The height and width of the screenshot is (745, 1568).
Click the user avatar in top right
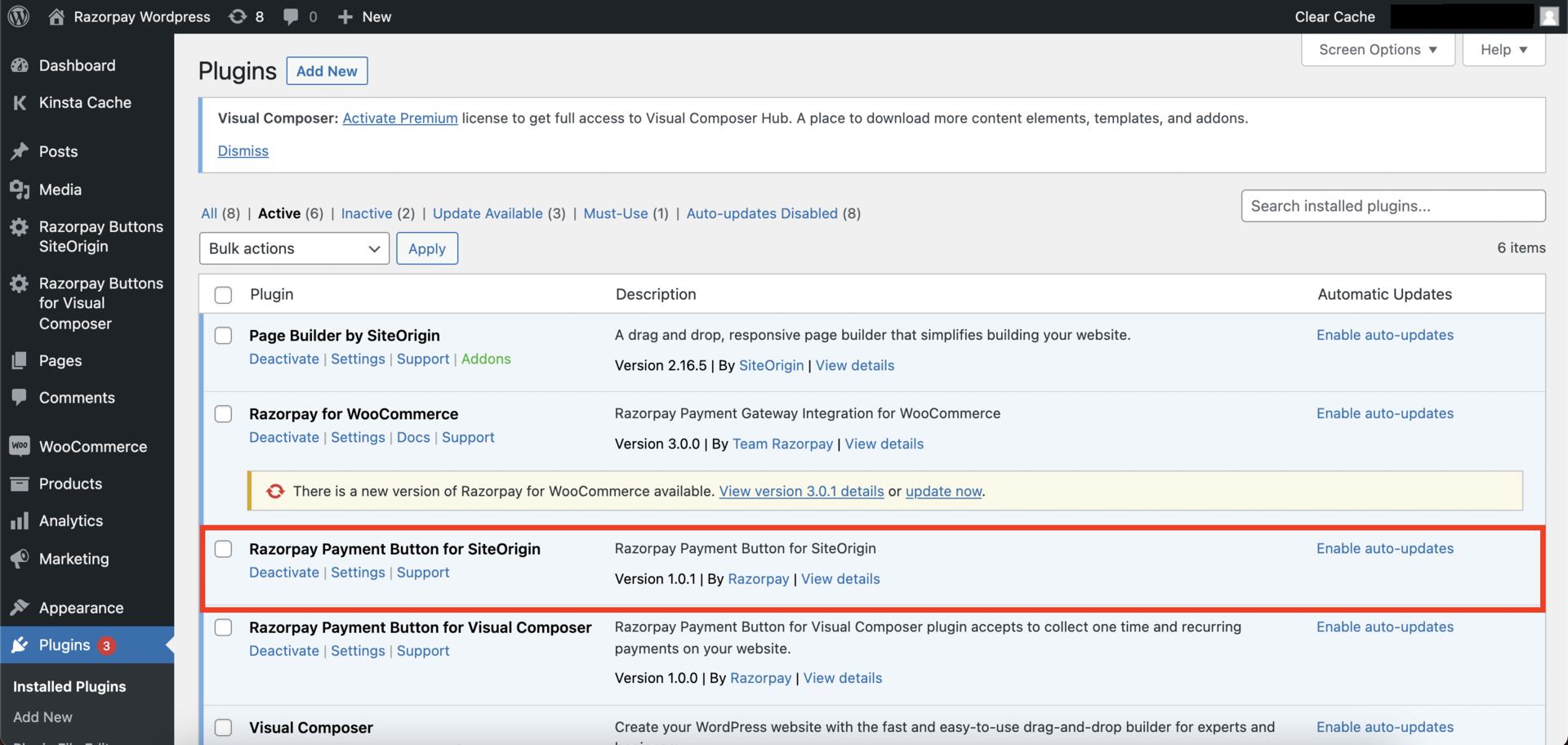(x=1549, y=16)
